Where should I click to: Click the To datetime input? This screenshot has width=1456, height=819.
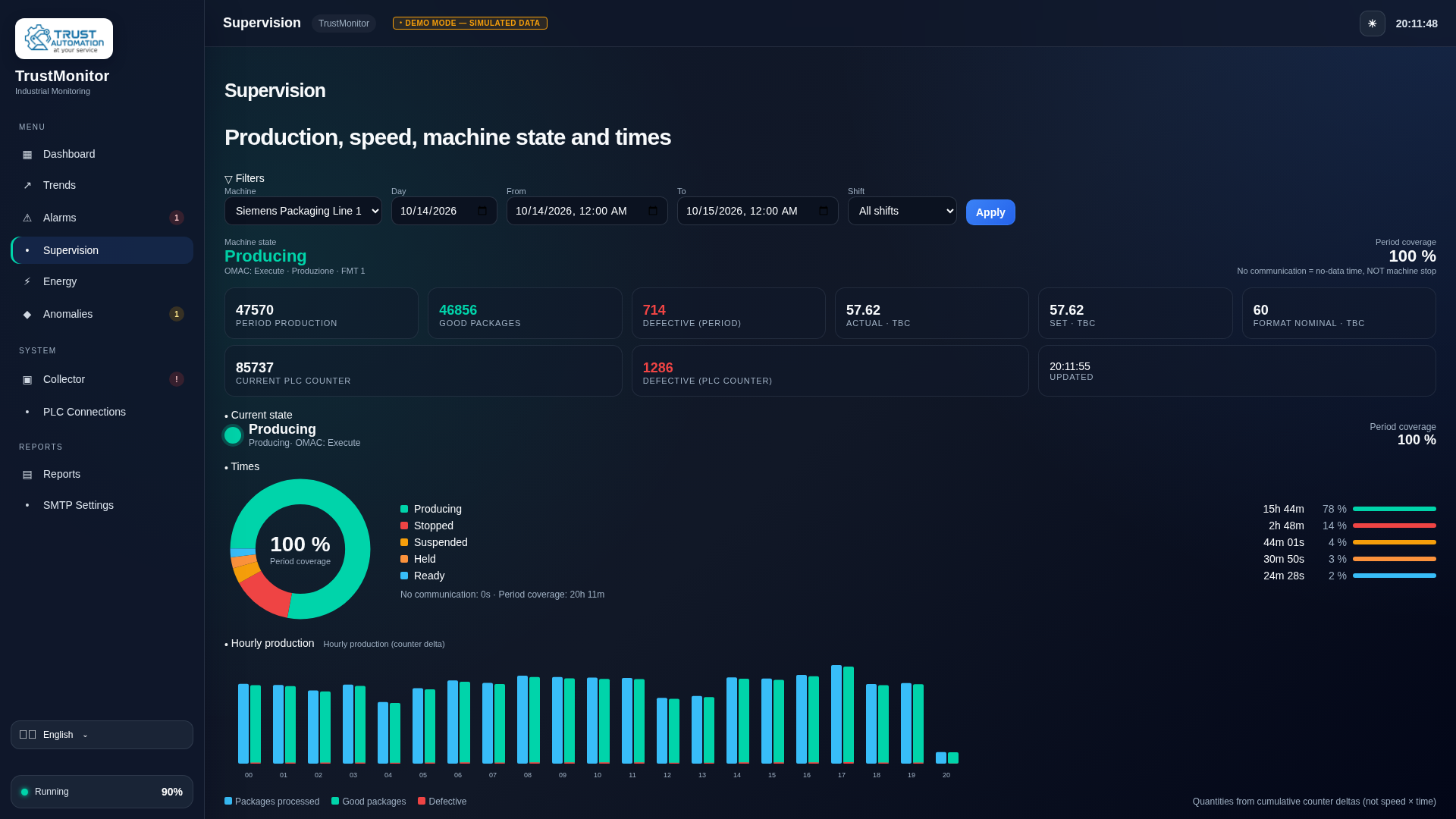point(758,212)
